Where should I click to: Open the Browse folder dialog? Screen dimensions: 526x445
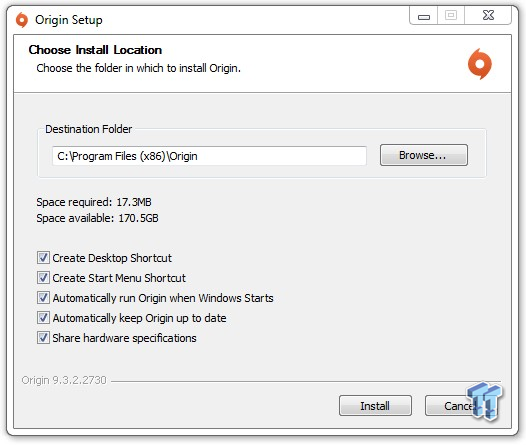(x=424, y=155)
